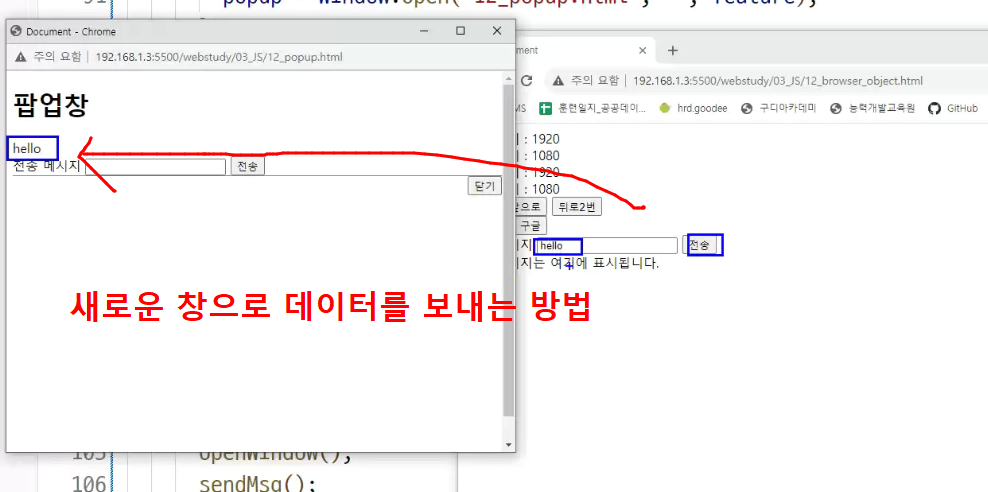988x492 pixels.
Task: Click the popup scrollbar down arrow
Action: point(509,445)
